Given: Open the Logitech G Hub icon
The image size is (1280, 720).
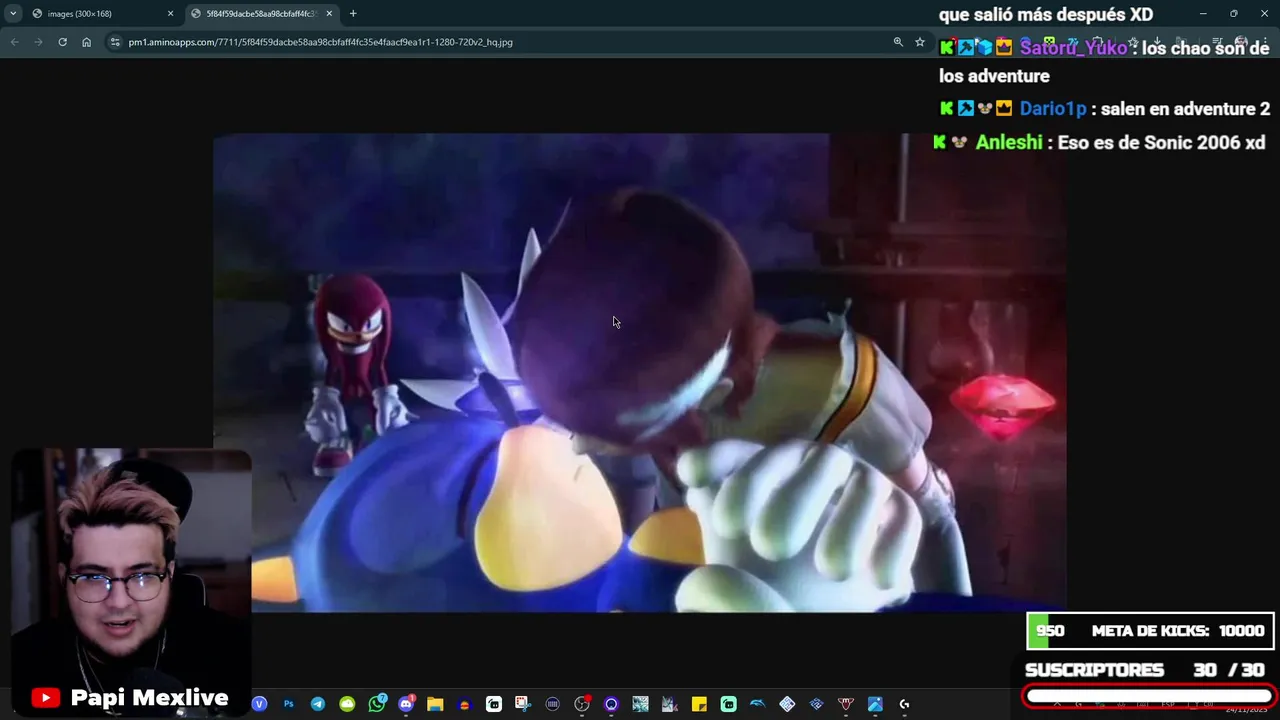Looking at the screenshot, I should tap(904, 704).
